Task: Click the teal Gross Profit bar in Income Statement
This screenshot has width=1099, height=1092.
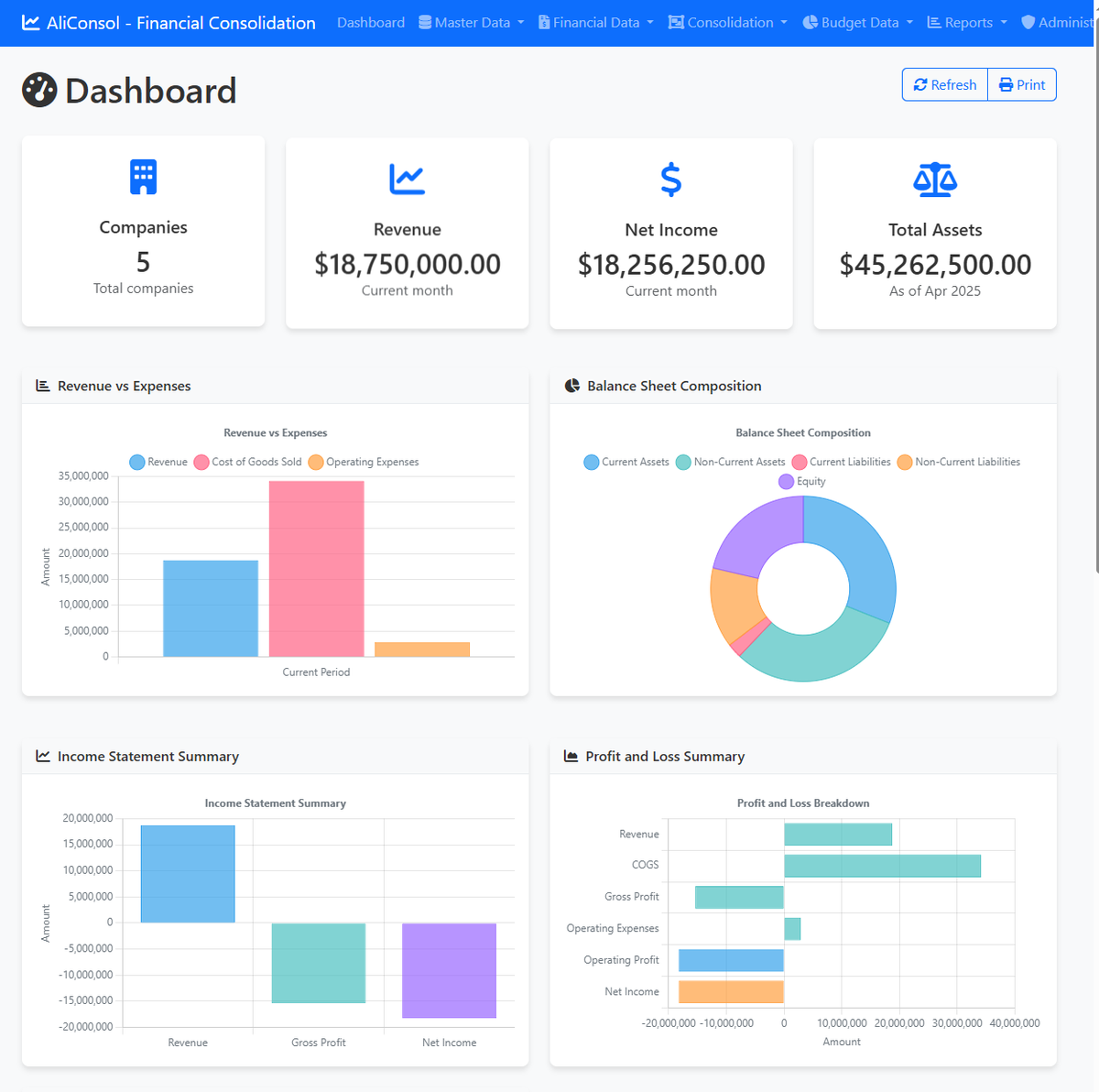Action: (x=319, y=963)
